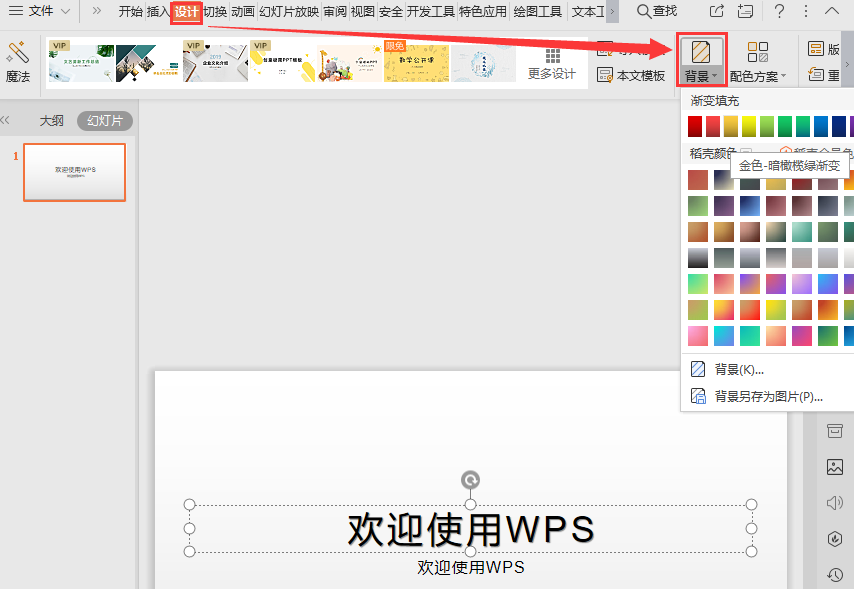Open the three-dot more options menu
The width and height of the screenshot is (854, 589).
(x=806, y=11)
